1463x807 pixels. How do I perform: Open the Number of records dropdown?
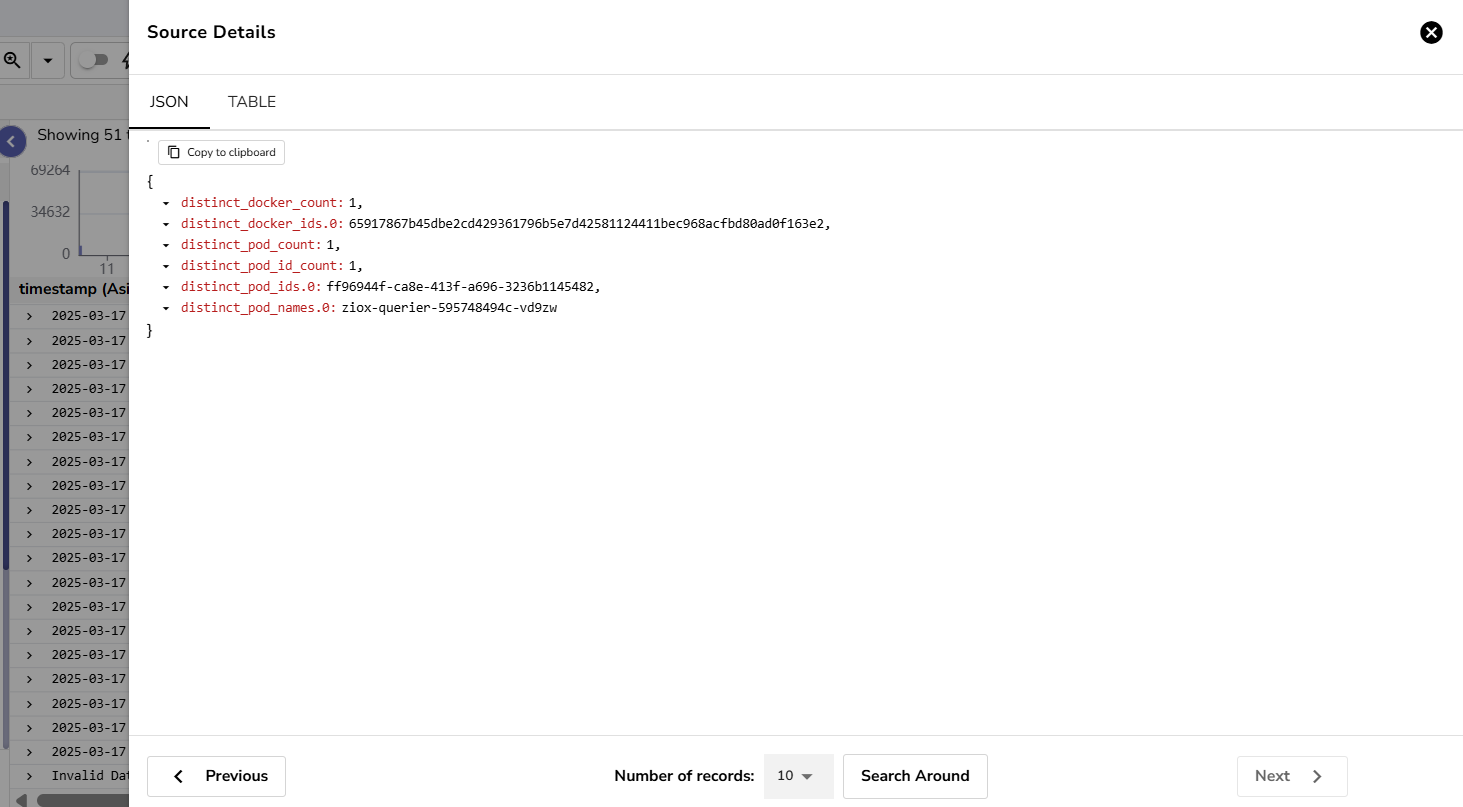coord(797,776)
